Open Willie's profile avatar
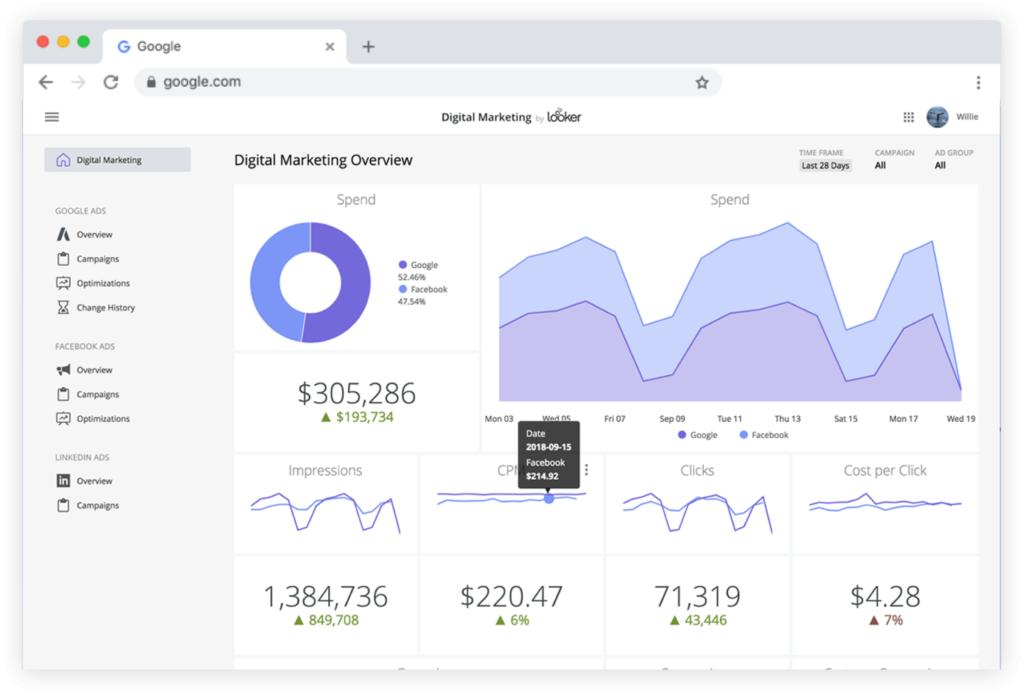This screenshot has height=694, width=1024. (937, 117)
